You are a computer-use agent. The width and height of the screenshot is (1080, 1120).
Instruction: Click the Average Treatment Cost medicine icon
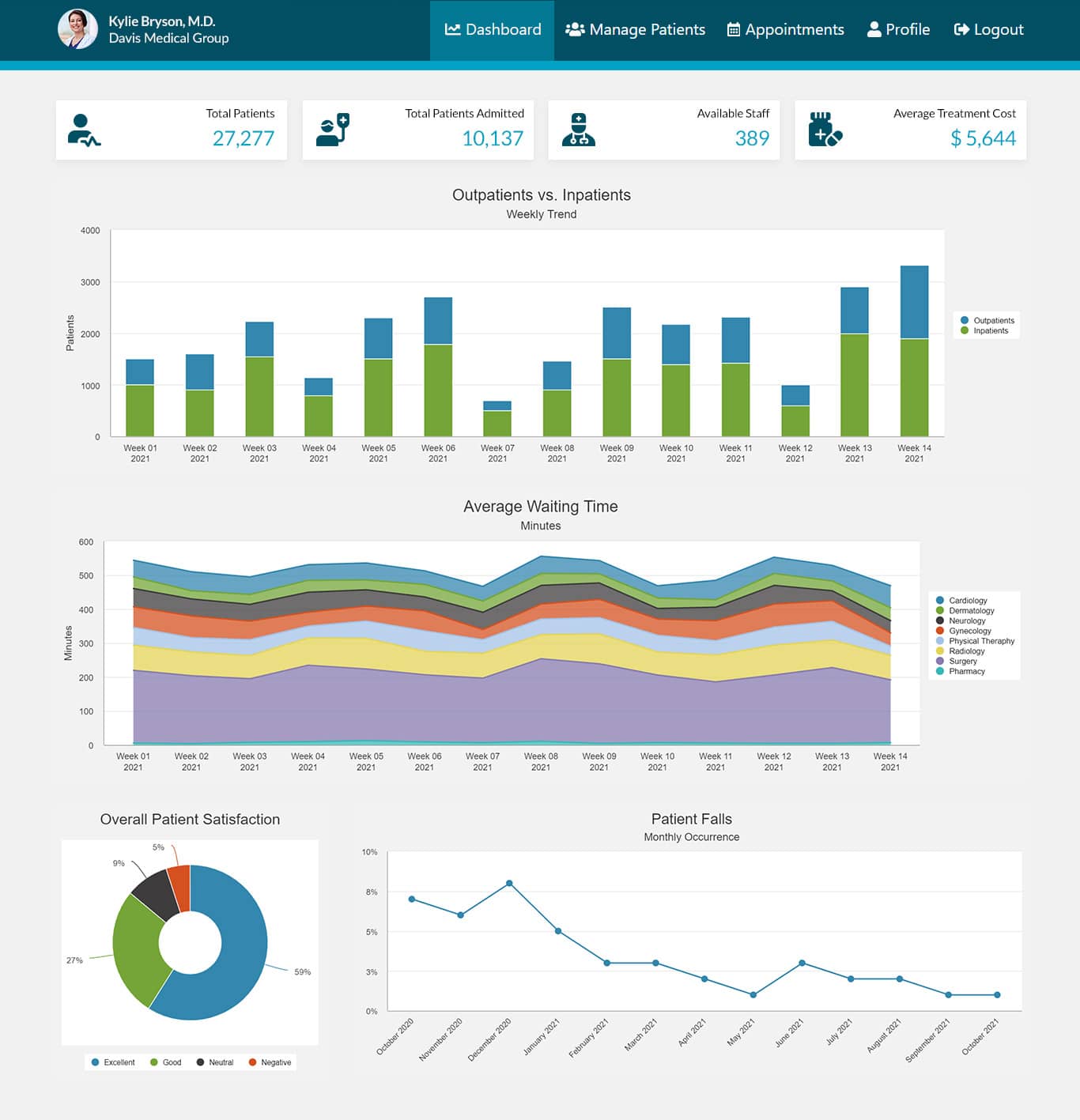point(825,130)
